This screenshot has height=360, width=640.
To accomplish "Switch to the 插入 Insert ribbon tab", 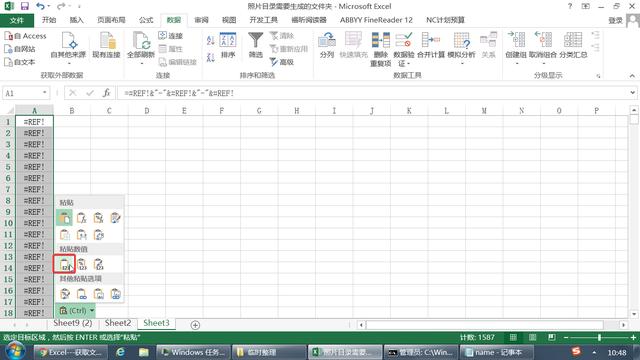I will pos(76,20).
